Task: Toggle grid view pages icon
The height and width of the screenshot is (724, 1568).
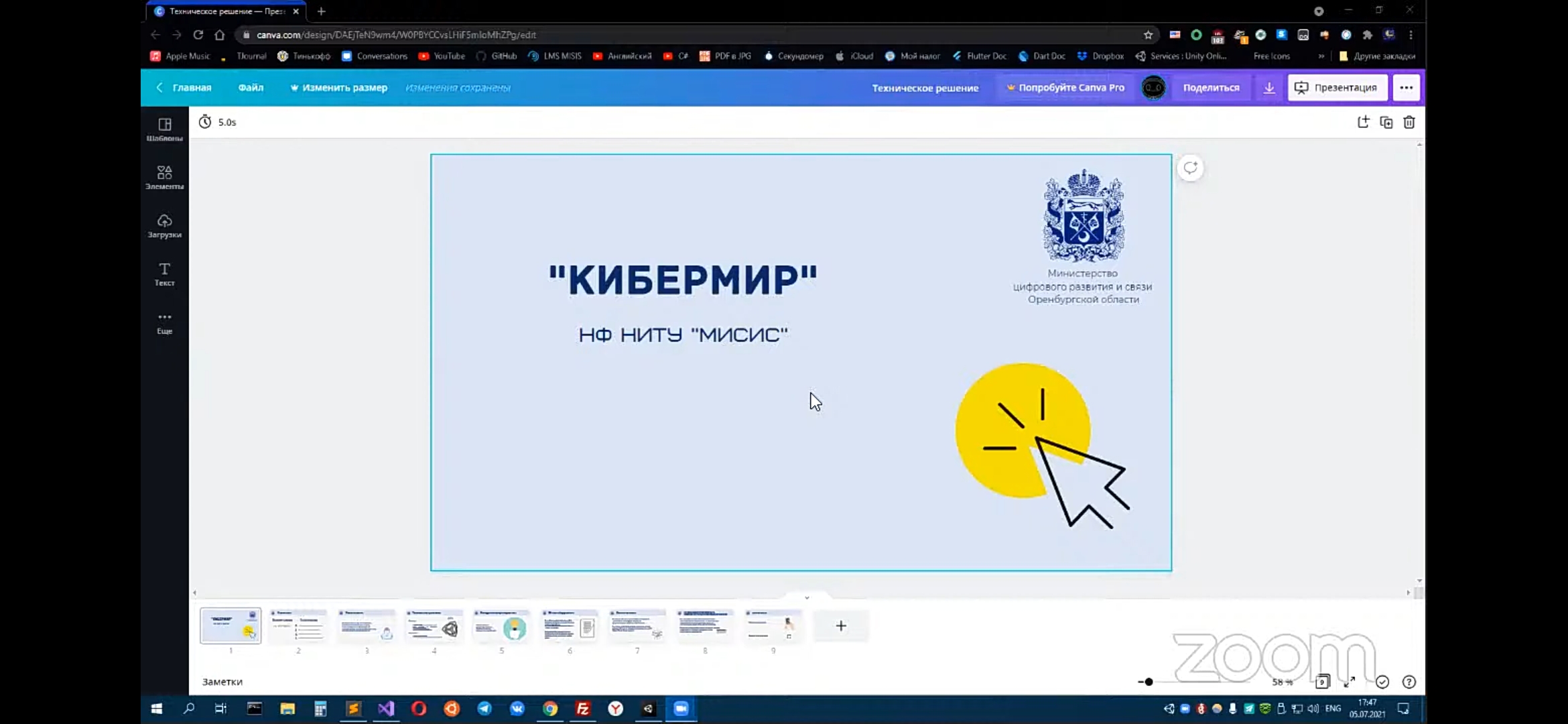Action: (1322, 682)
